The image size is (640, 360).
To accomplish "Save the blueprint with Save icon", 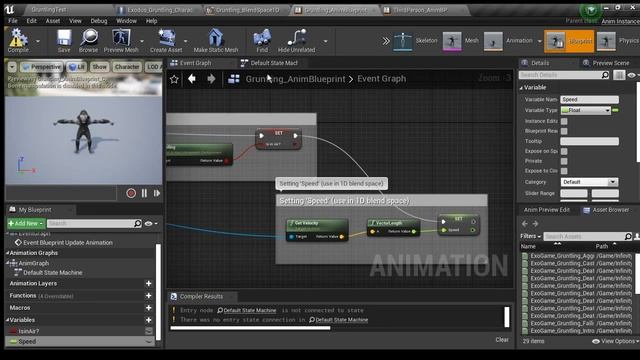I will pyautogui.click(x=64, y=38).
